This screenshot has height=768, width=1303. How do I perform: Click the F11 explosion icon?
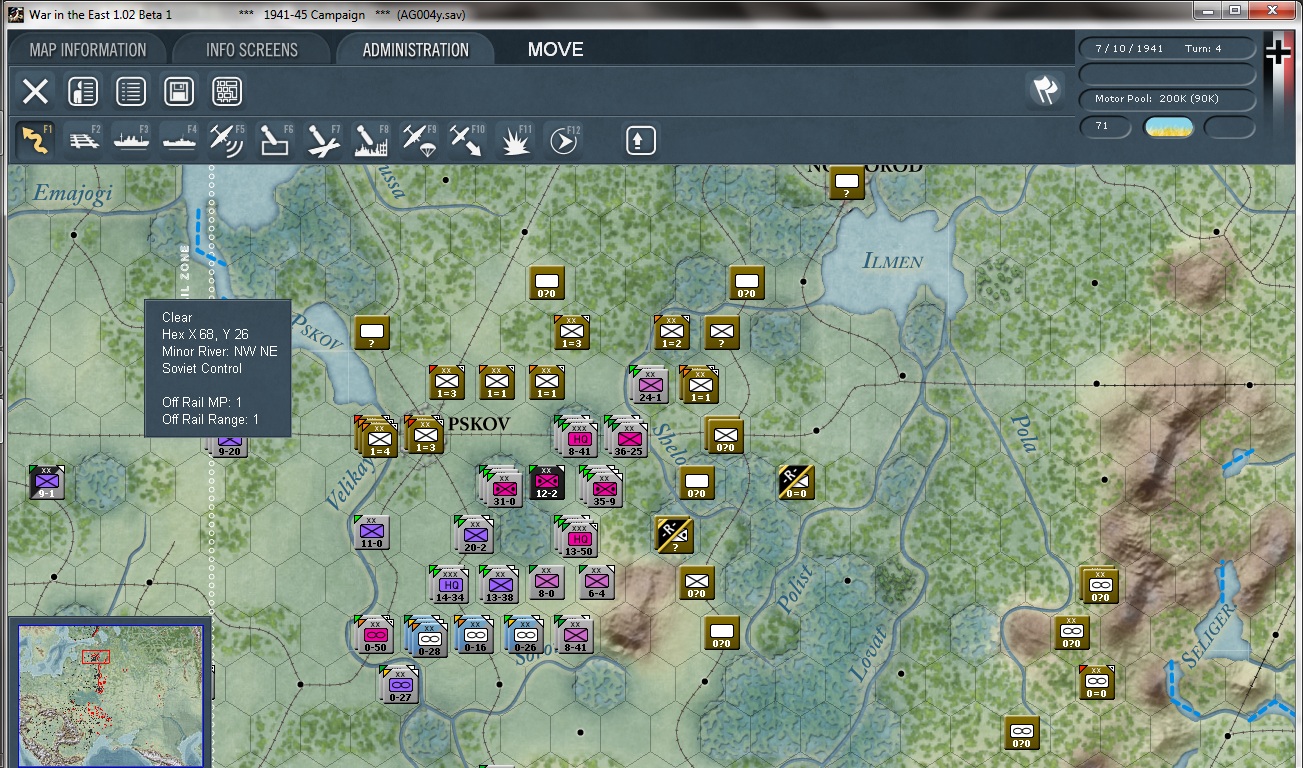(515, 140)
